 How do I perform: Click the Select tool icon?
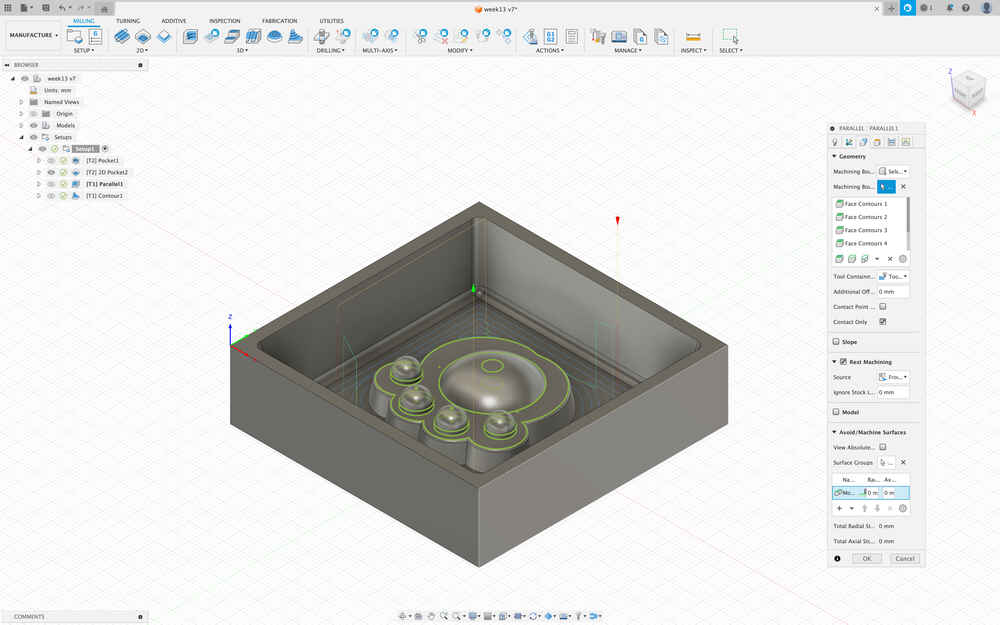pos(730,36)
